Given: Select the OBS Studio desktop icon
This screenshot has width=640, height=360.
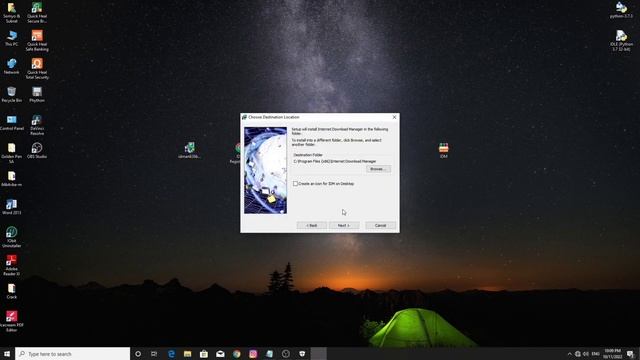Looking at the screenshot, I should click(37, 151).
